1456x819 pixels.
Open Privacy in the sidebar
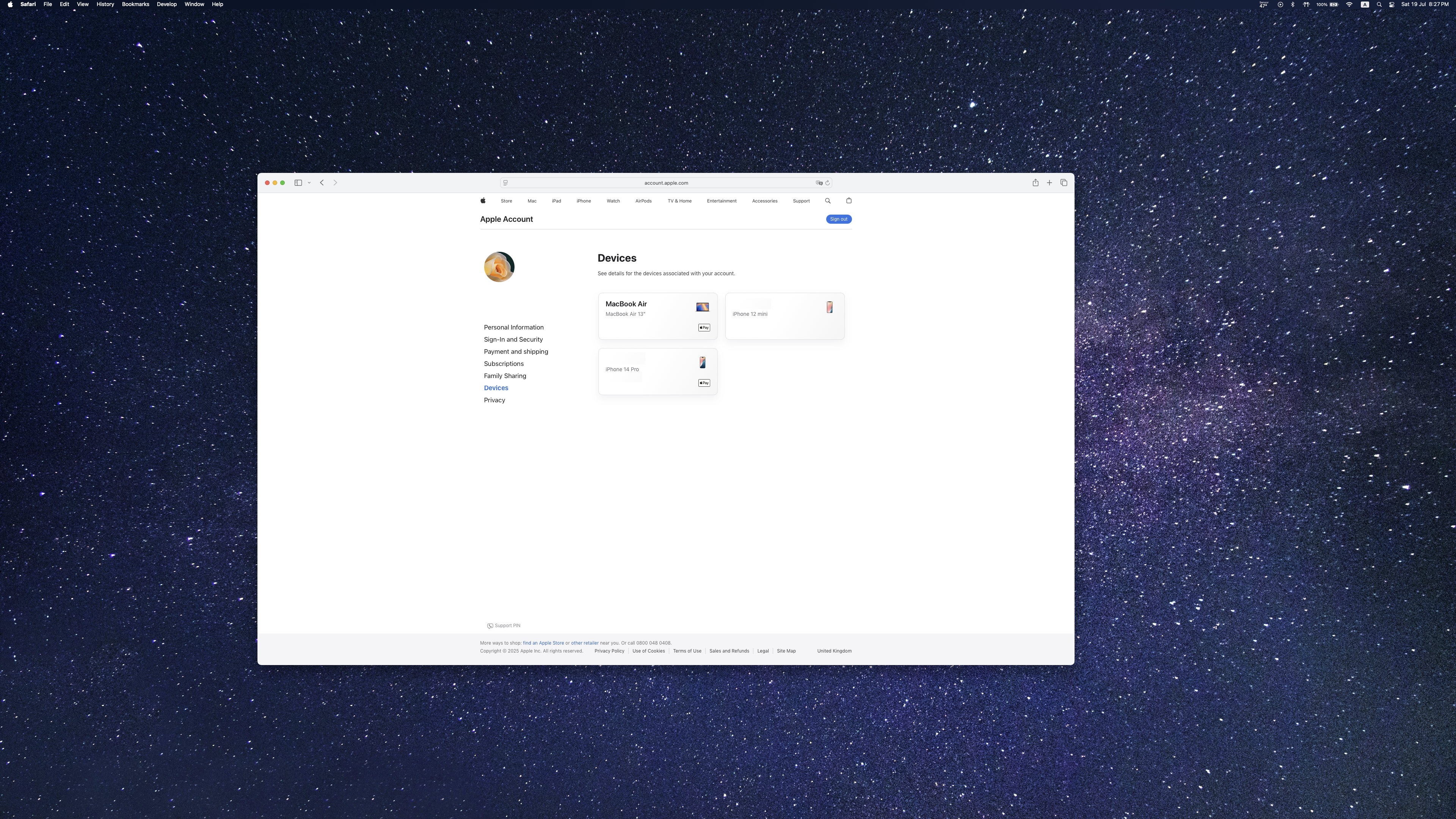[x=494, y=400]
